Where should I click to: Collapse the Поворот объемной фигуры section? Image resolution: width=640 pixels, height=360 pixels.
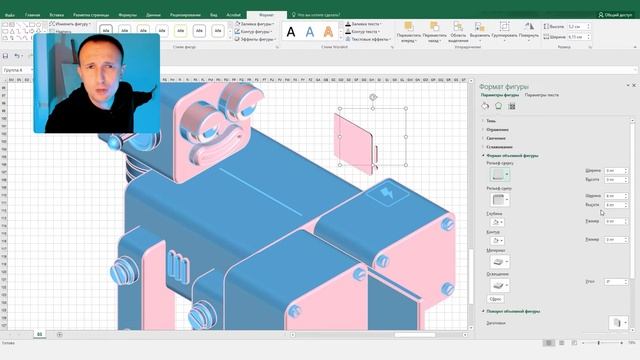(x=513, y=311)
